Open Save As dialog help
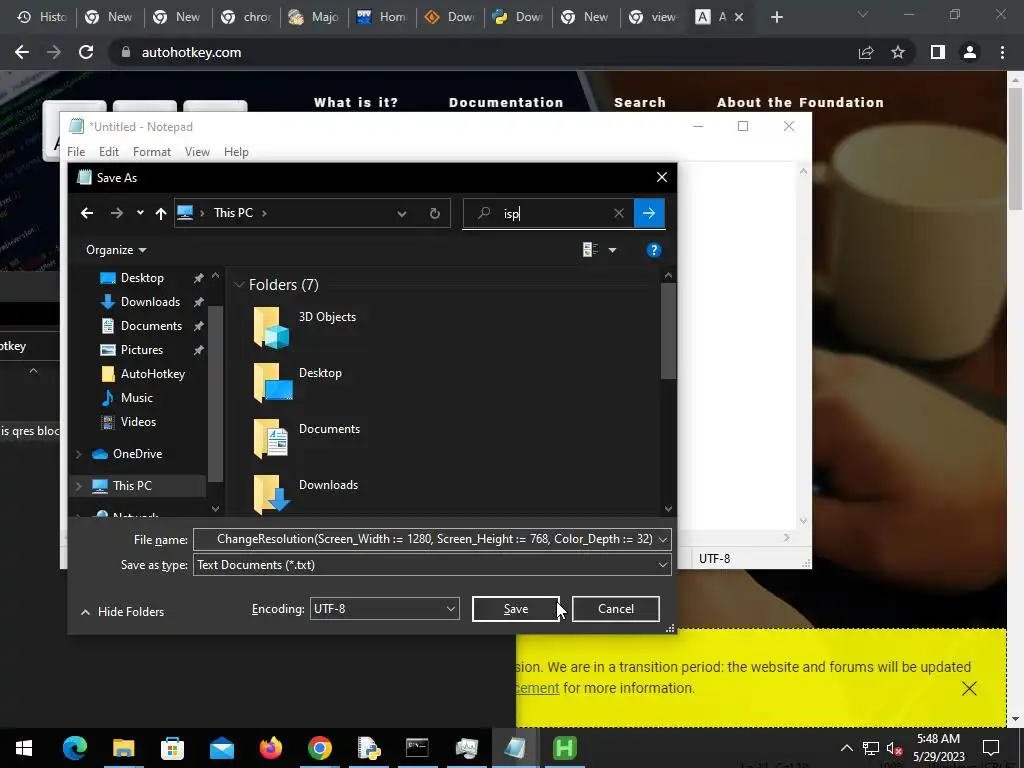 [x=654, y=250]
